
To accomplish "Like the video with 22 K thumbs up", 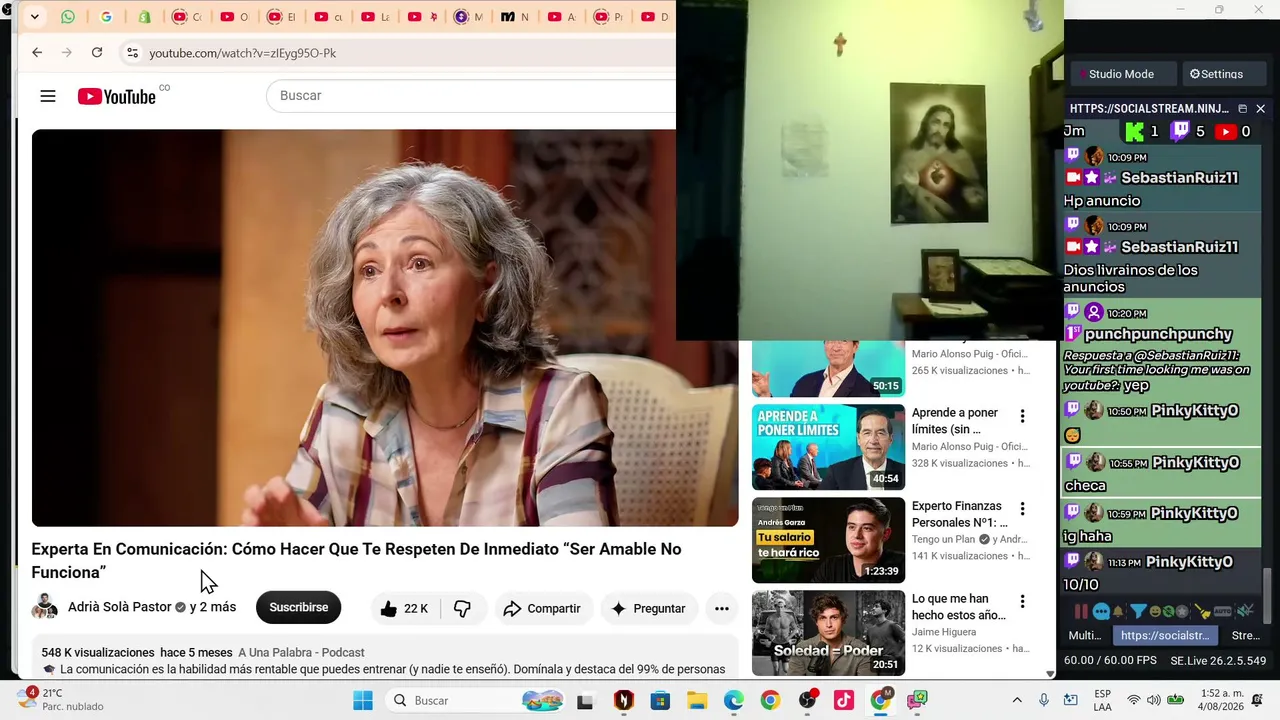I will (403, 608).
